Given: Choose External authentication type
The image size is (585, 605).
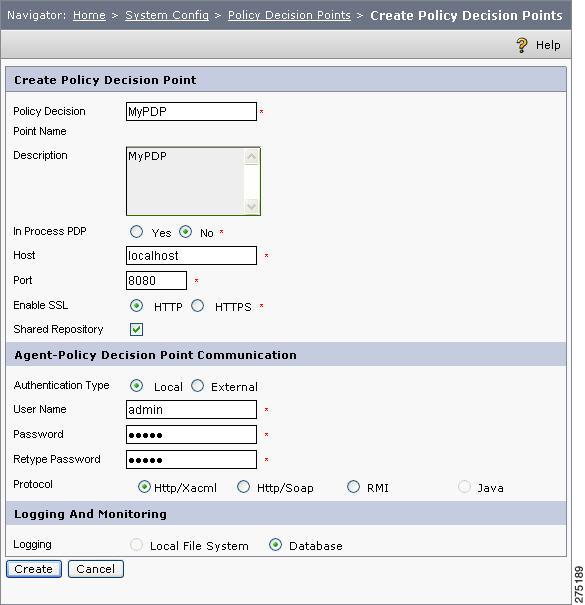Looking at the screenshot, I should pyautogui.click(x=198, y=385).
